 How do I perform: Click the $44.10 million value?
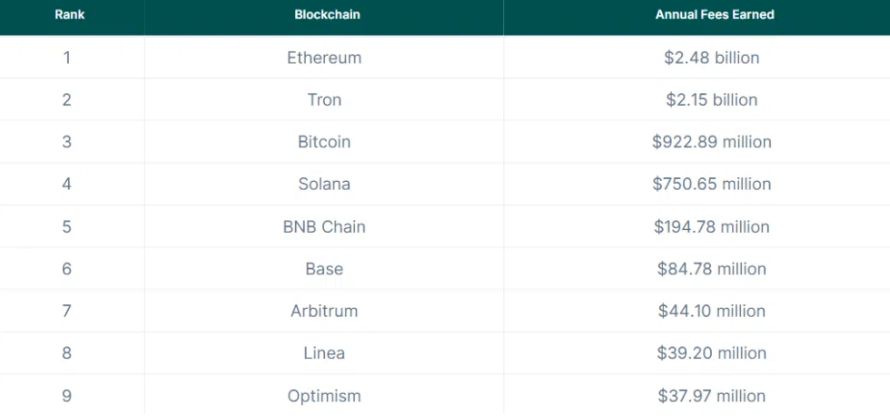(712, 311)
